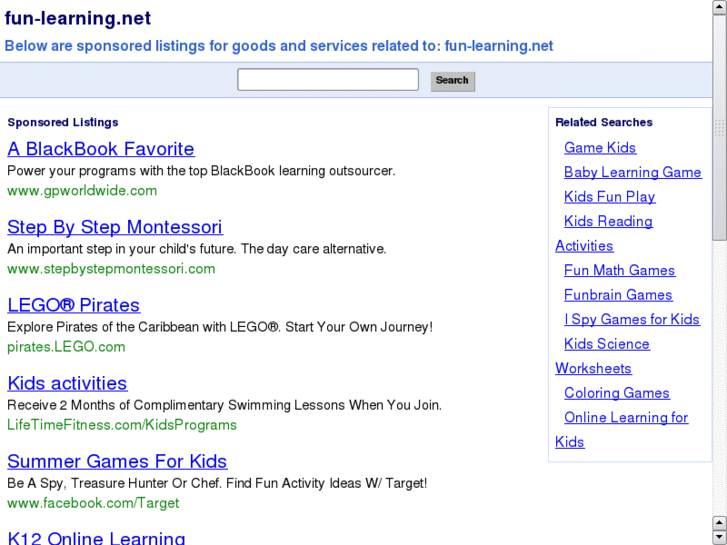Screen dimensions: 727x545
Task: Click the Search button
Action: [x=452, y=81]
